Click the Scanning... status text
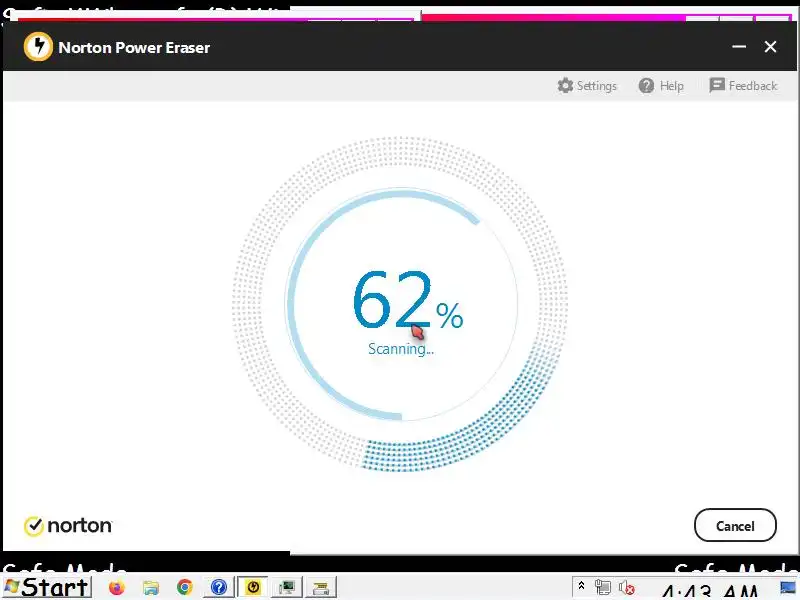The width and height of the screenshot is (800, 600). [x=401, y=349]
